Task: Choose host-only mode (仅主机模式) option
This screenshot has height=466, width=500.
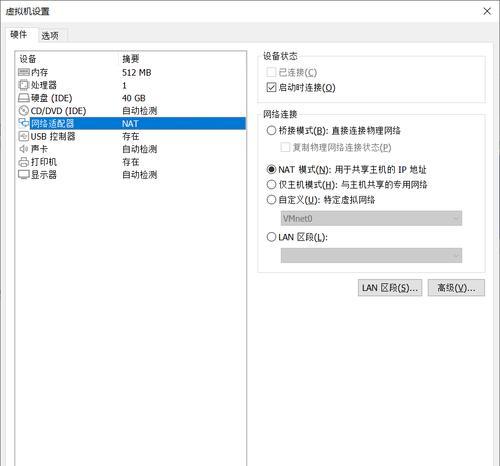Action: (271, 184)
